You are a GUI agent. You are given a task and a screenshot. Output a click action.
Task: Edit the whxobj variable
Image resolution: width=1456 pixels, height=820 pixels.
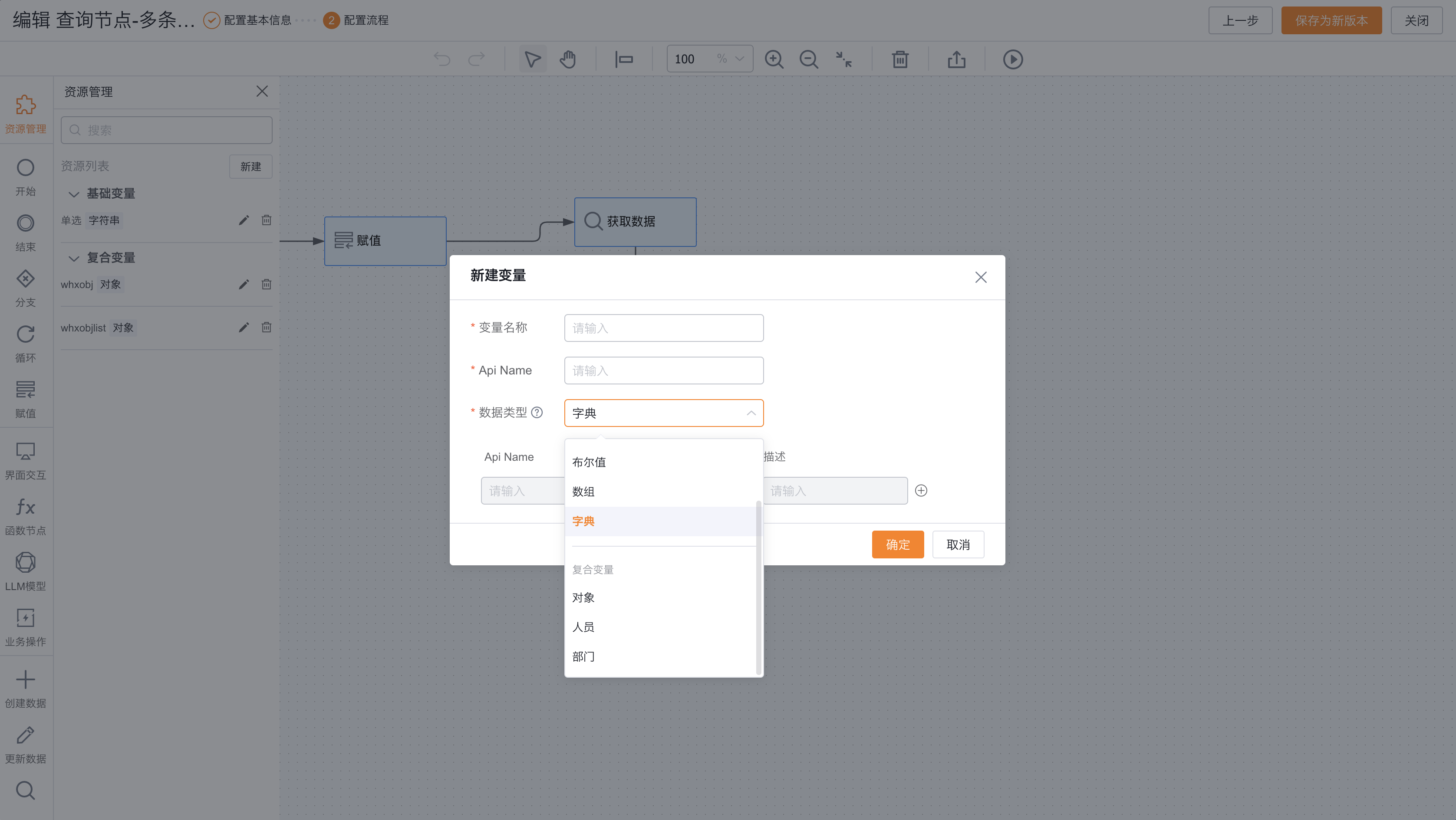pos(244,284)
